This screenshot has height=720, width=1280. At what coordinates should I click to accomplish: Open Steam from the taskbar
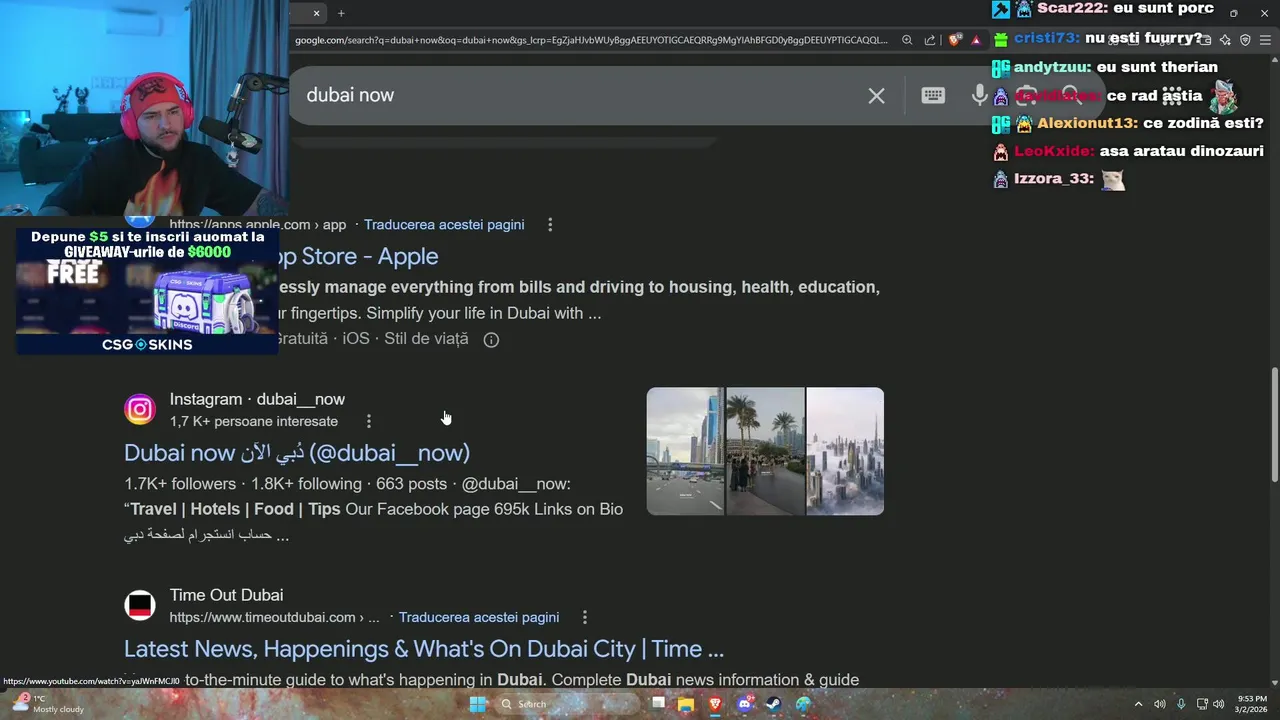773,704
